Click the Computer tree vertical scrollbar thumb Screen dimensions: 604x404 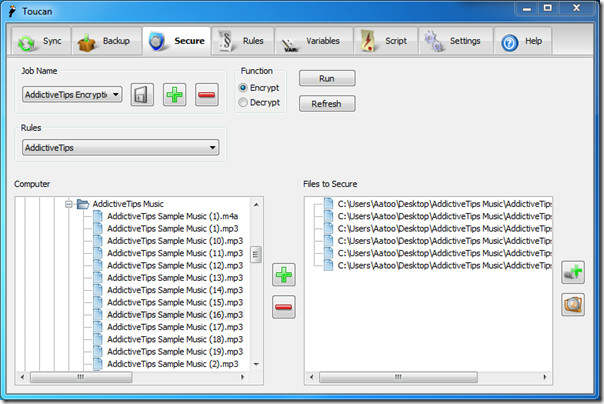[x=256, y=254]
